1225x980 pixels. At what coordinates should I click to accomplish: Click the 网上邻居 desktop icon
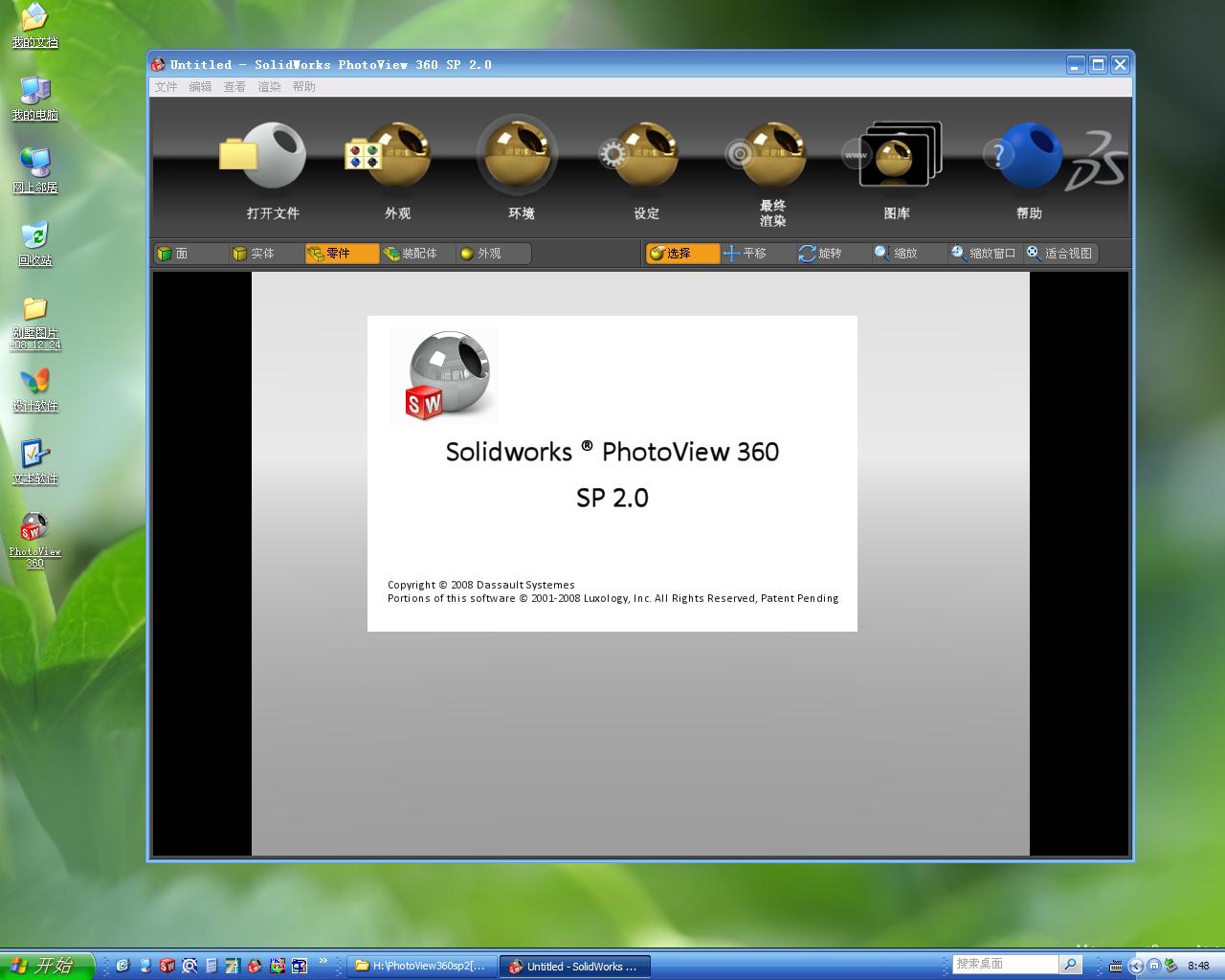point(35,171)
